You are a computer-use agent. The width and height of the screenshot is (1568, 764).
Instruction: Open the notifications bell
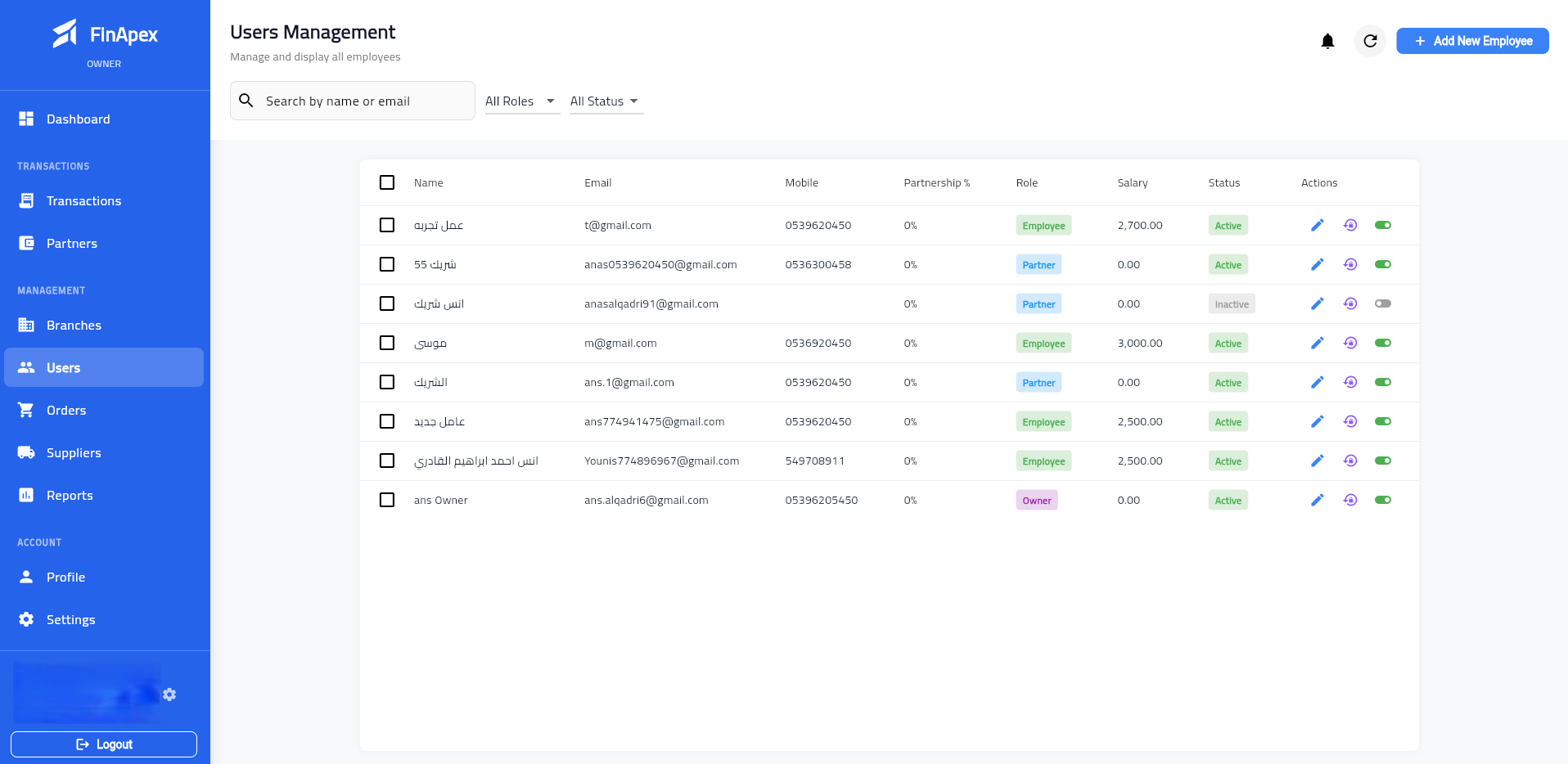pyautogui.click(x=1327, y=41)
